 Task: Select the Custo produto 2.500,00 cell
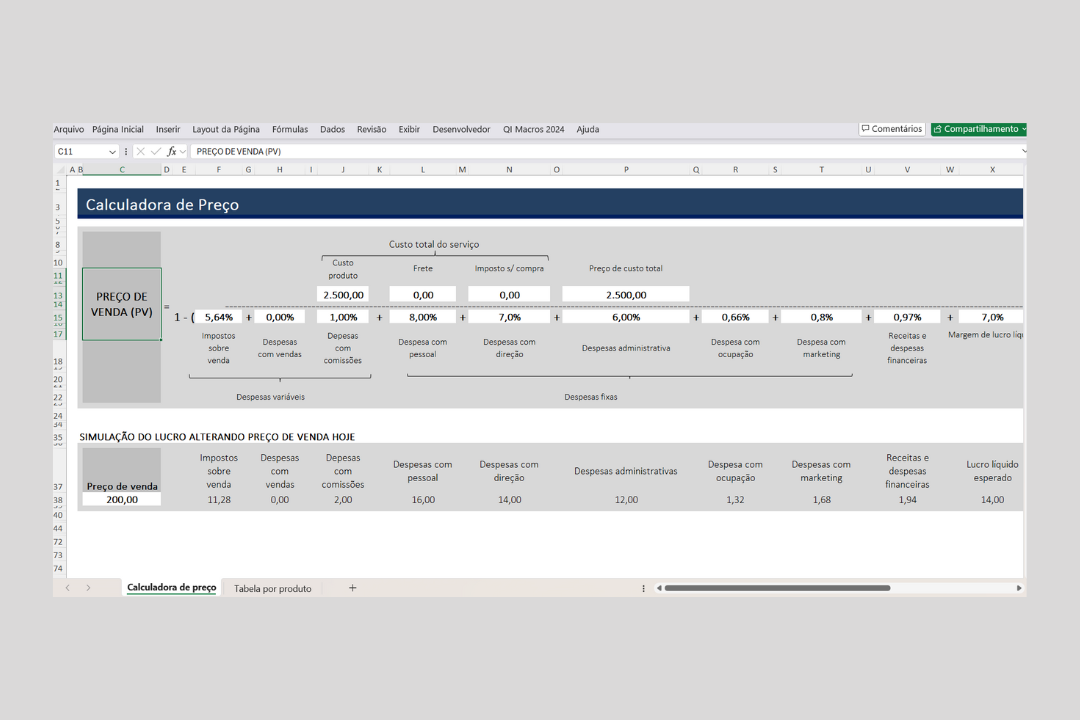click(343, 295)
